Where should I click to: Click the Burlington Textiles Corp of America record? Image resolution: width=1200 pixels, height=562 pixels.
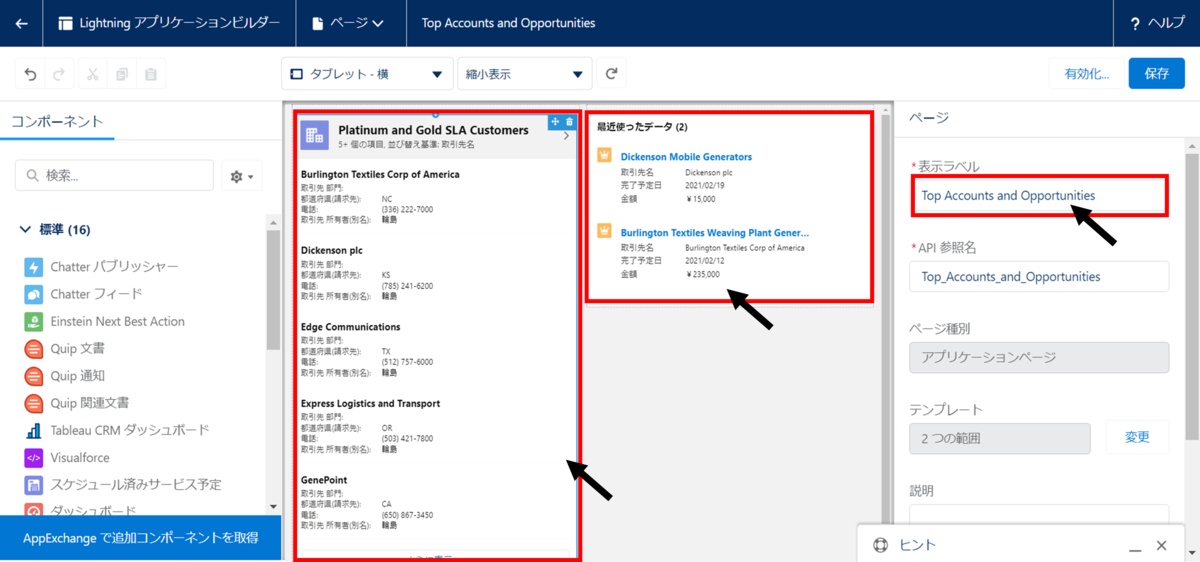(x=380, y=174)
